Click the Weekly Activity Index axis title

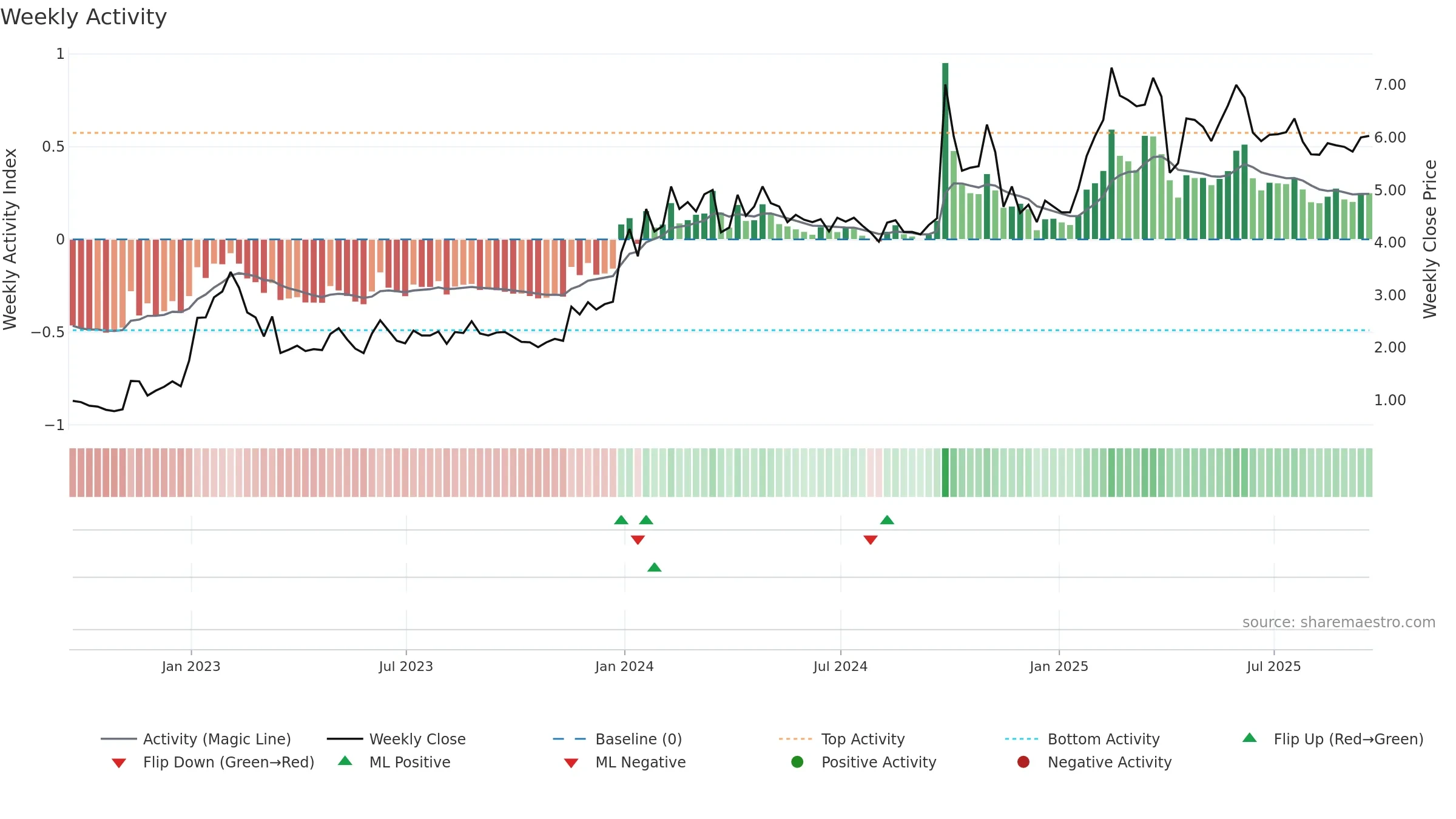[10, 239]
